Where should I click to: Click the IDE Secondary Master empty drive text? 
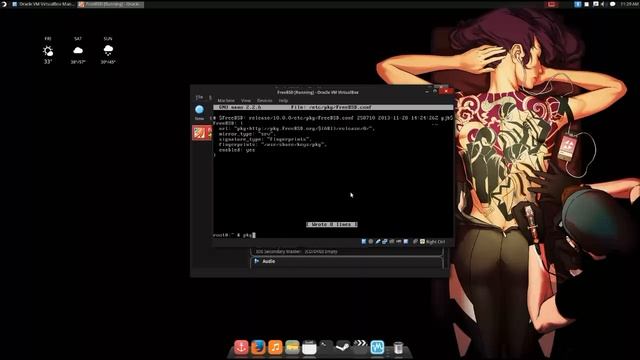[x=297, y=251]
